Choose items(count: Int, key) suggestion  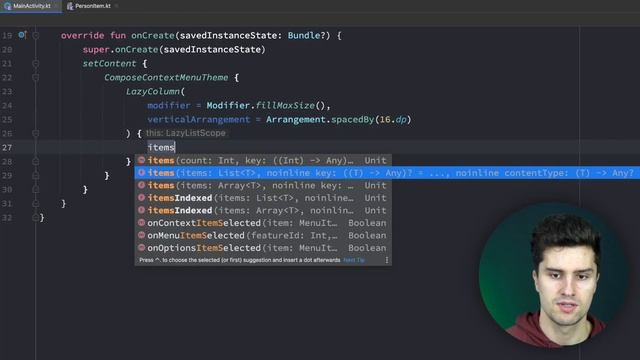(x=263, y=160)
